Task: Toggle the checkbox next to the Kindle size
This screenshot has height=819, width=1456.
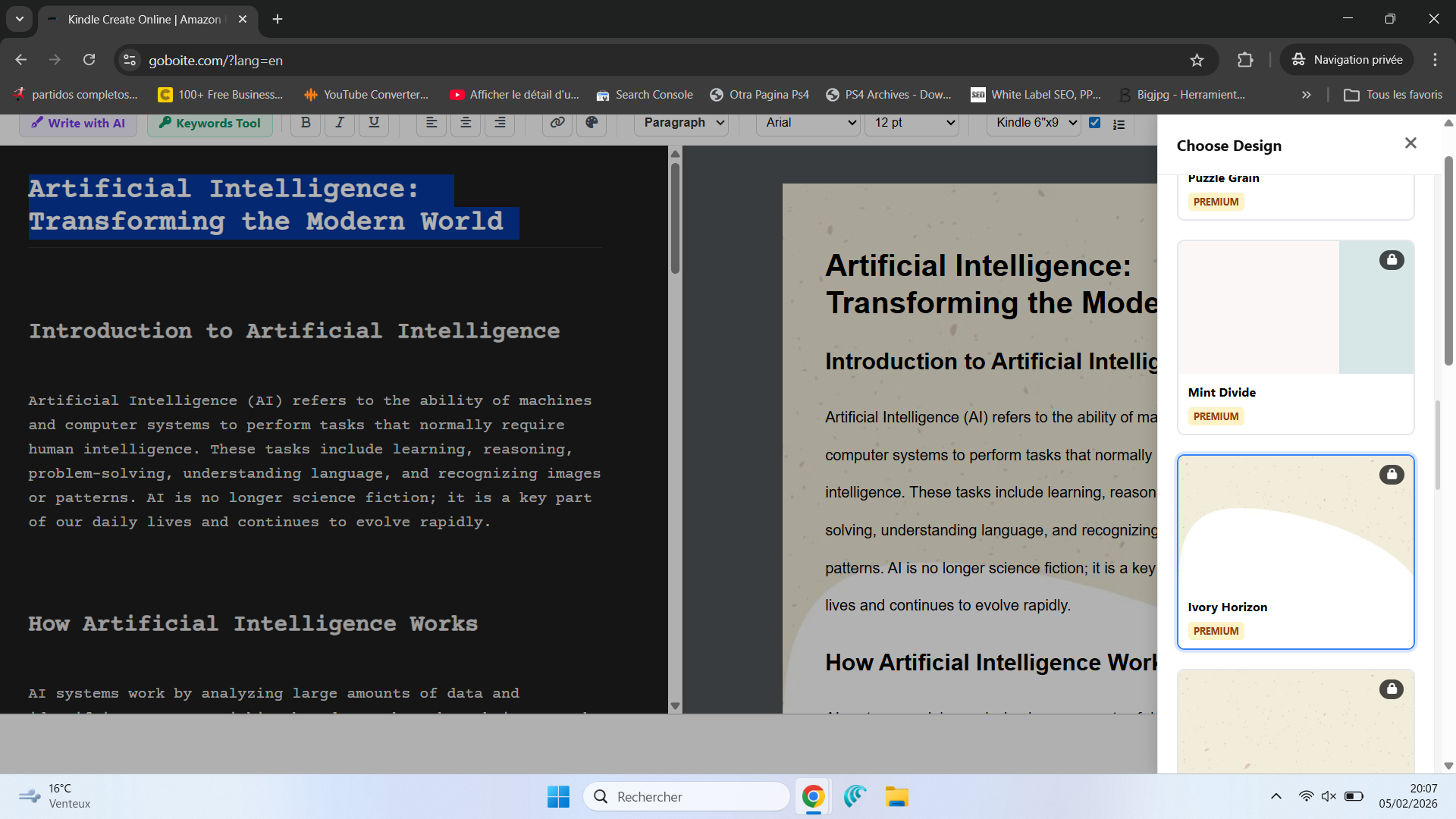Action: click(1094, 122)
